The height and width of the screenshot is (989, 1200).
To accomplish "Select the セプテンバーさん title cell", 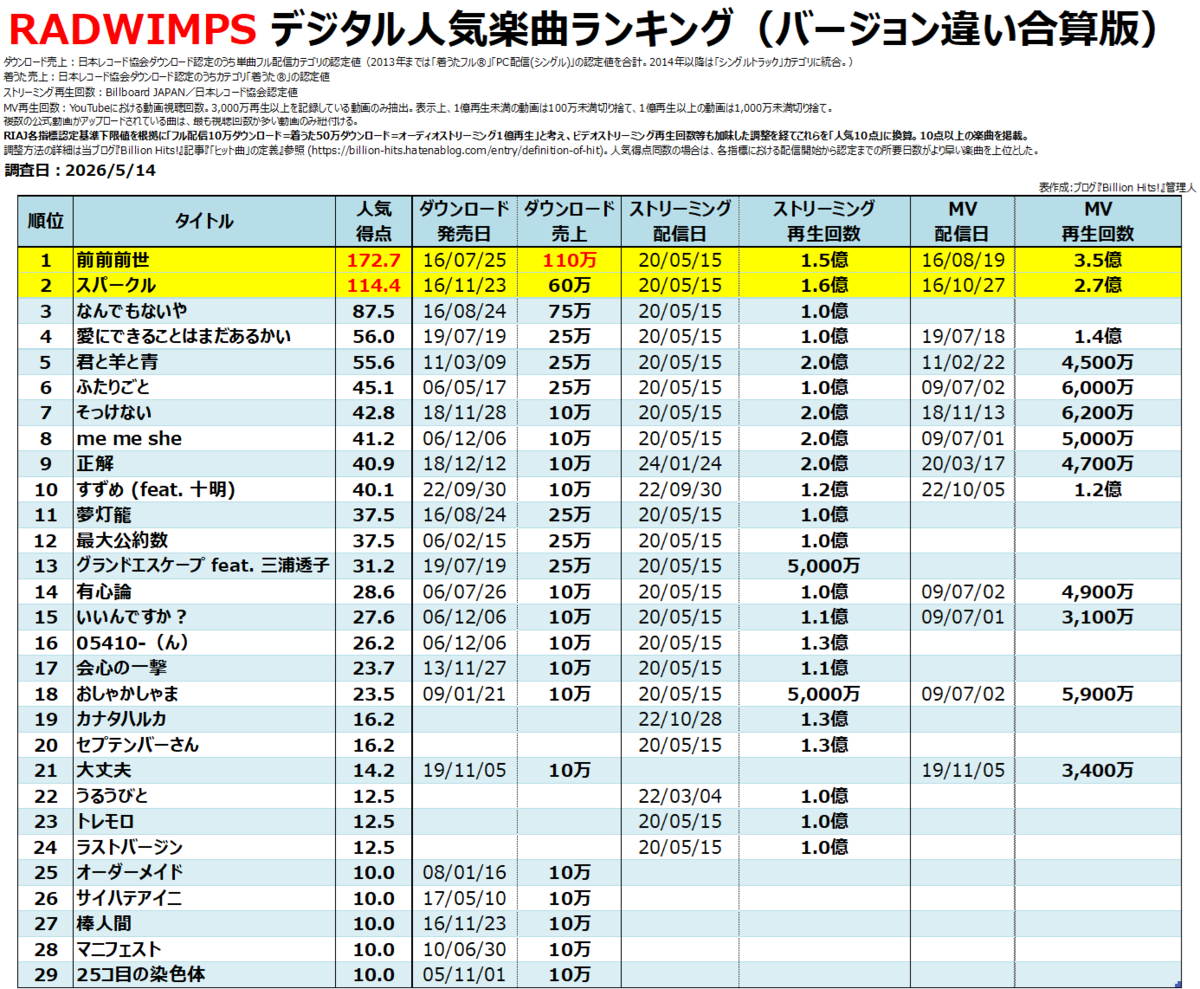I will pyautogui.click(x=206, y=744).
